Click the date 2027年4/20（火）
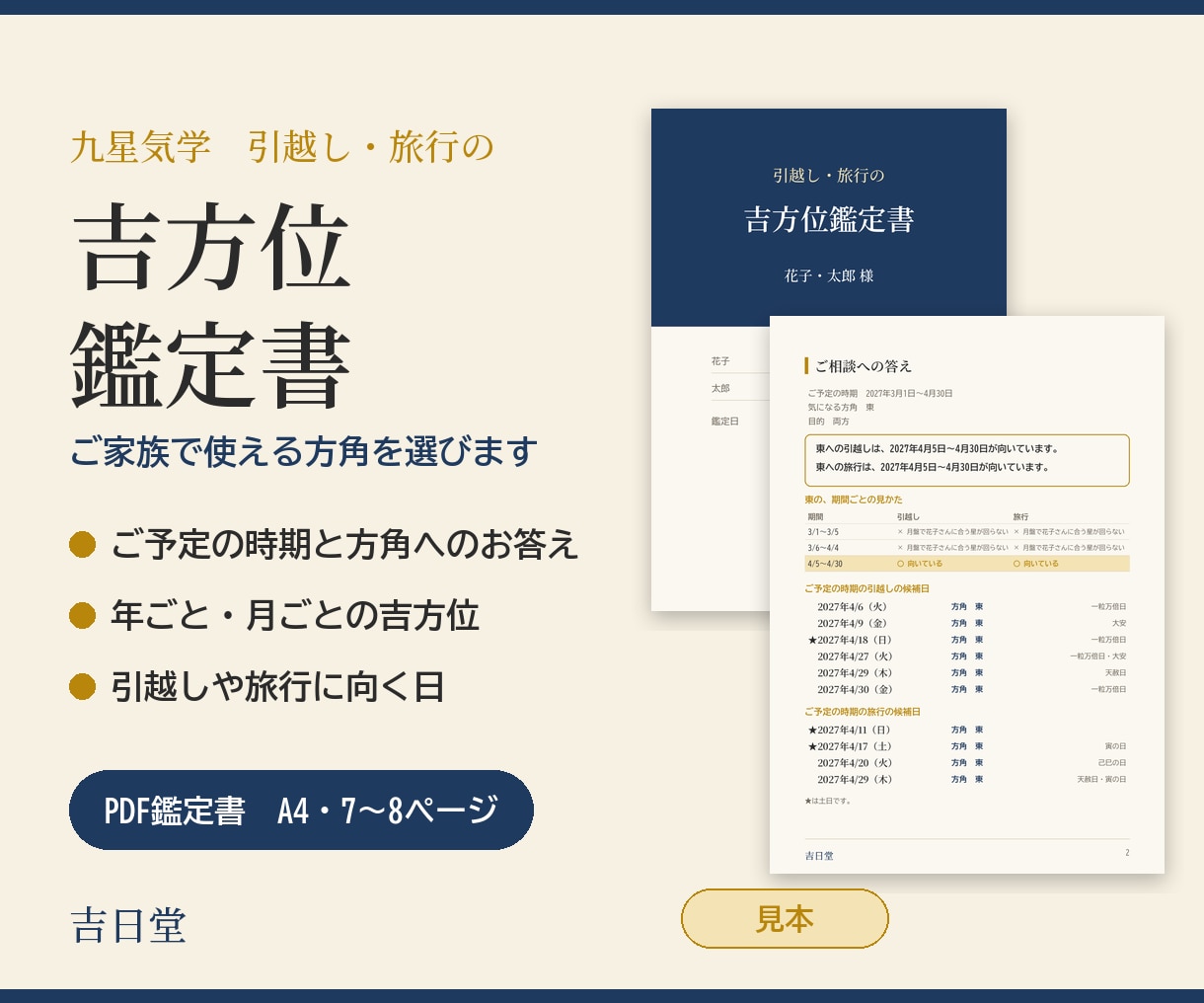1204x1003 pixels. (x=855, y=763)
